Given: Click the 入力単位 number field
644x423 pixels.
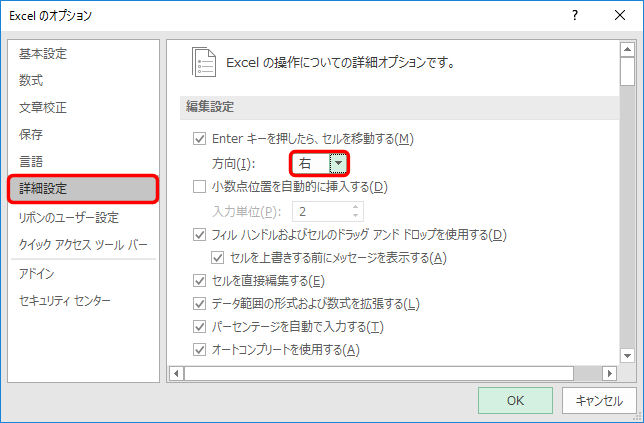Looking at the screenshot, I should point(322,212).
